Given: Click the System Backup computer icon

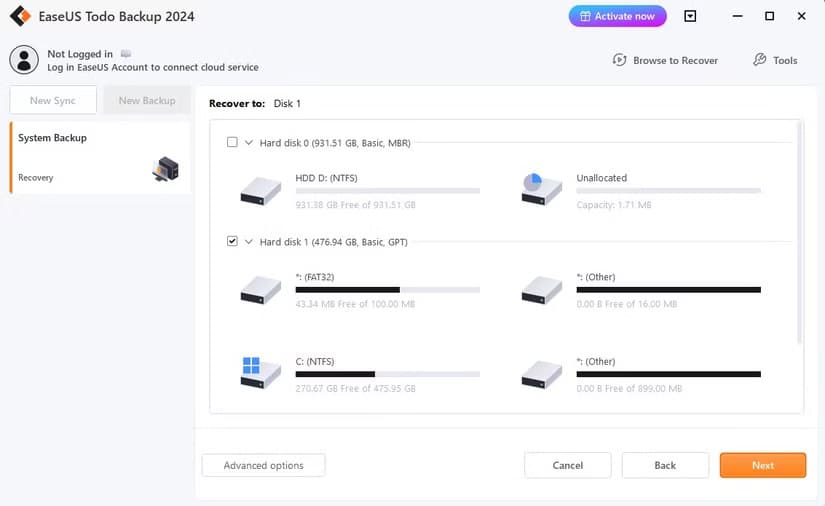Looking at the screenshot, I should (166, 169).
